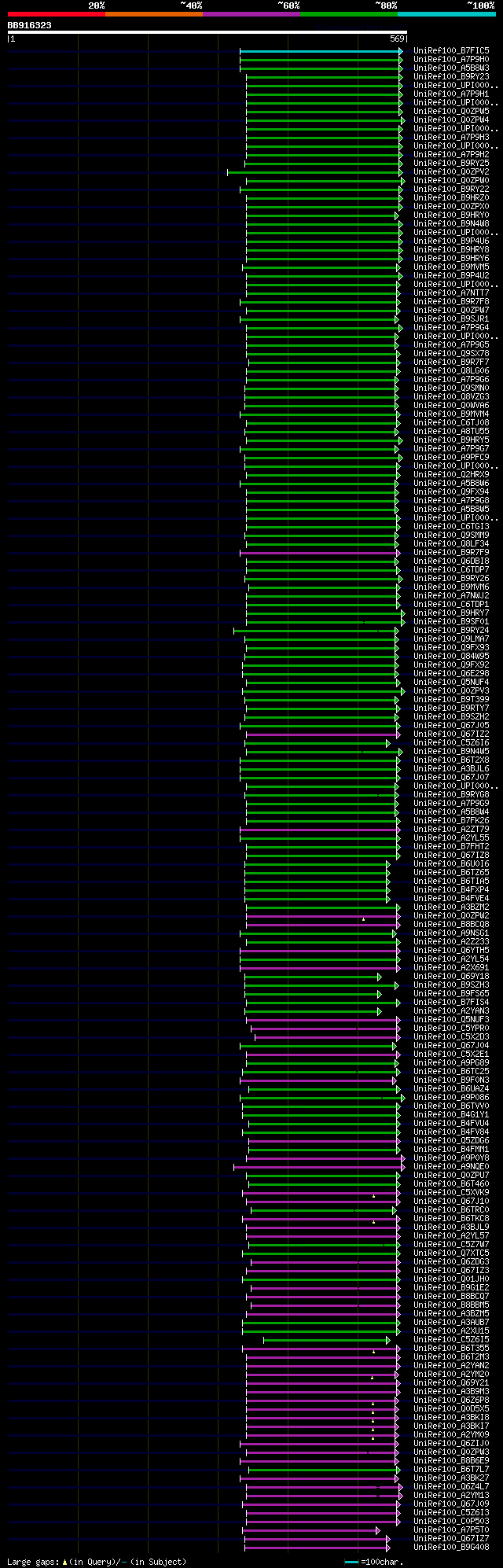Select the UniRef100_B6T2X8 label
Image resolution: width=503 pixels, height=1568 pixels.
coord(451,760)
